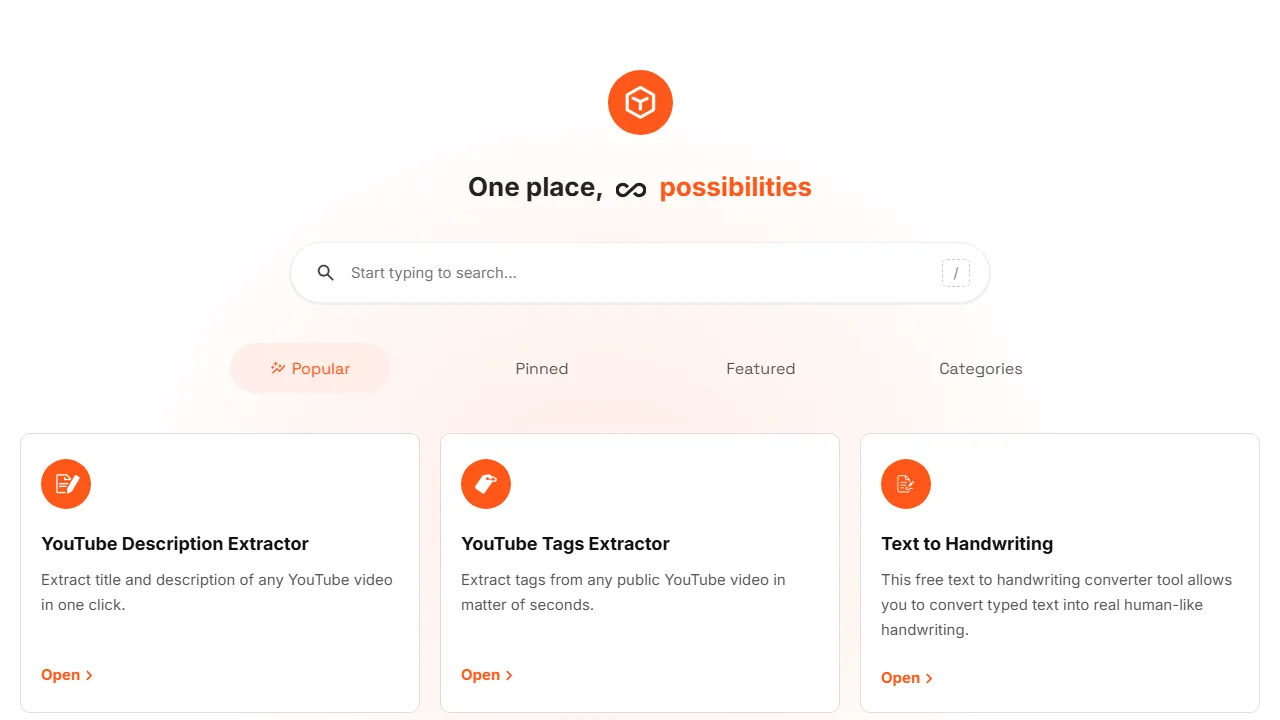Image resolution: width=1280 pixels, height=720 pixels.
Task: Click the Text to Handwriting document icon
Action: pos(906,484)
